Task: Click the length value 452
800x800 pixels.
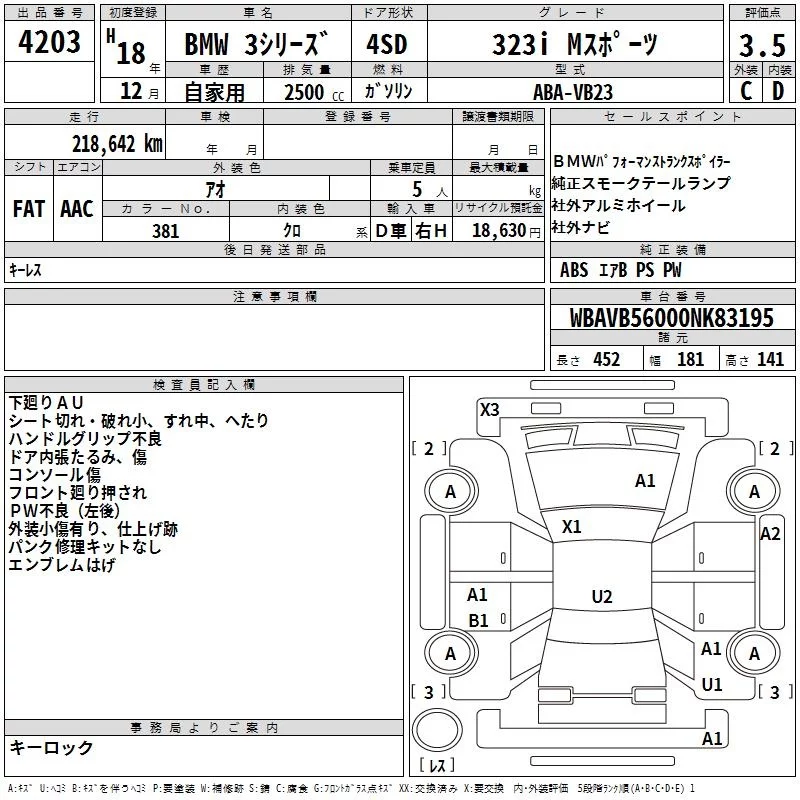Action: pyautogui.click(x=607, y=359)
